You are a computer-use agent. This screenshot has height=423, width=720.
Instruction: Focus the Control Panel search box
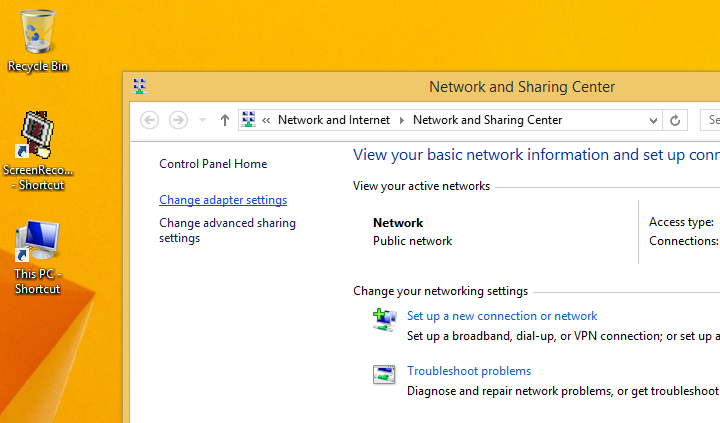[710, 120]
